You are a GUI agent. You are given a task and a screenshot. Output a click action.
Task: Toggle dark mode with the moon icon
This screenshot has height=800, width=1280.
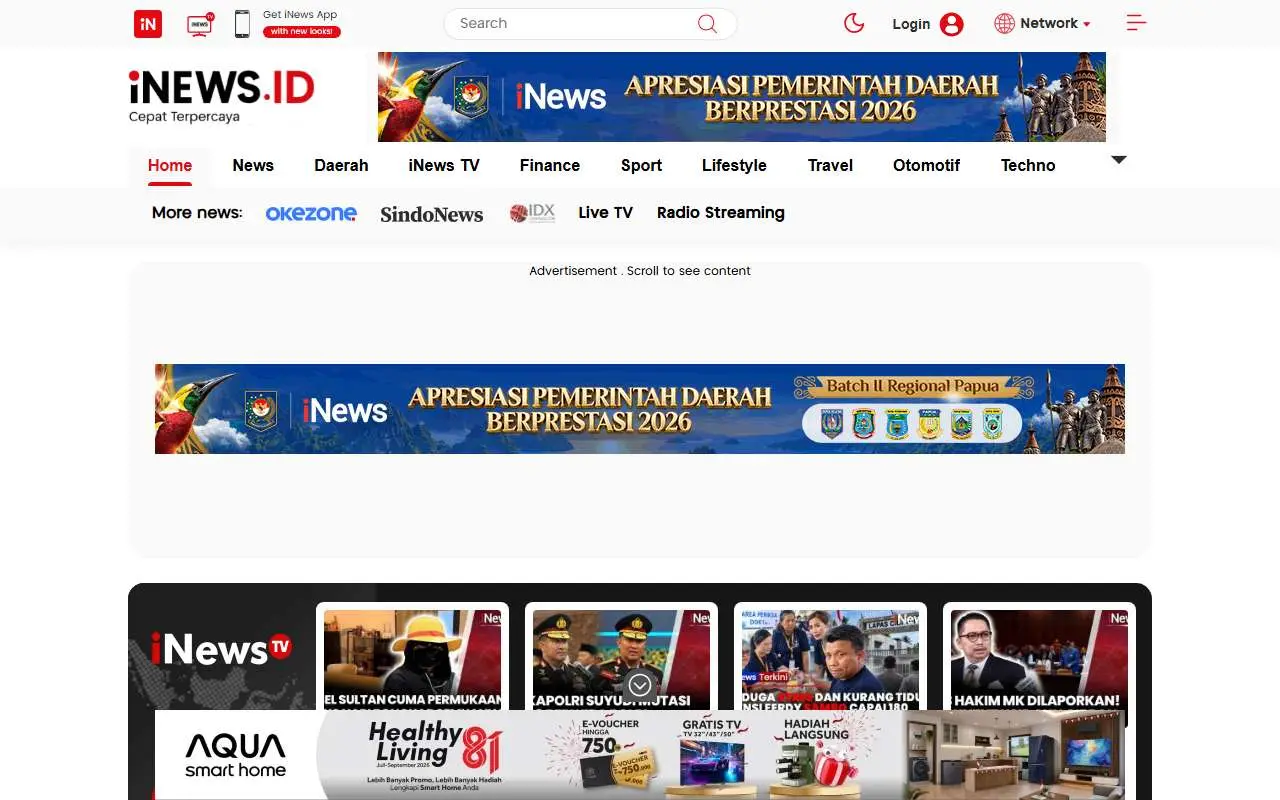pyautogui.click(x=854, y=23)
